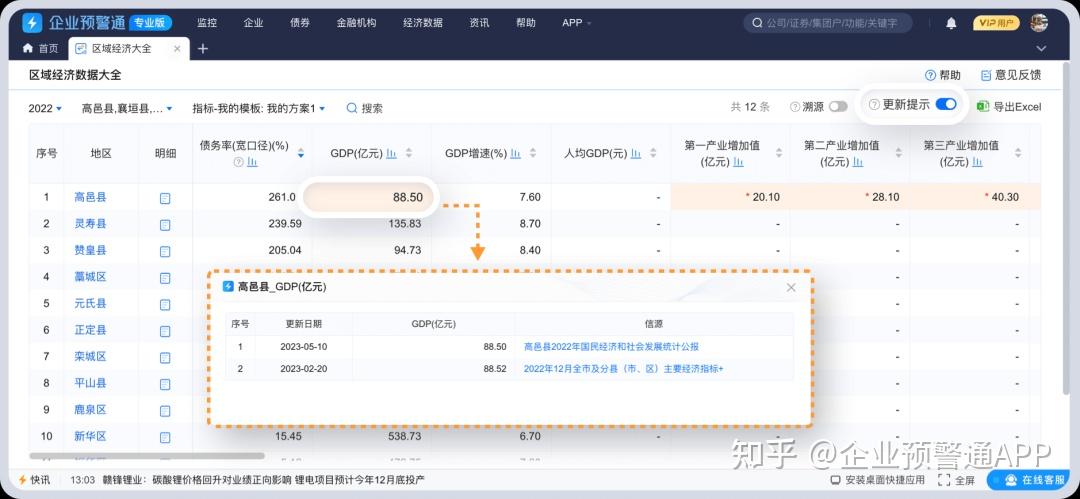Show chart for 人均GDP(元) column
Image resolution: width=1080 pixels, height=499 pixels.
pos(636,154)
